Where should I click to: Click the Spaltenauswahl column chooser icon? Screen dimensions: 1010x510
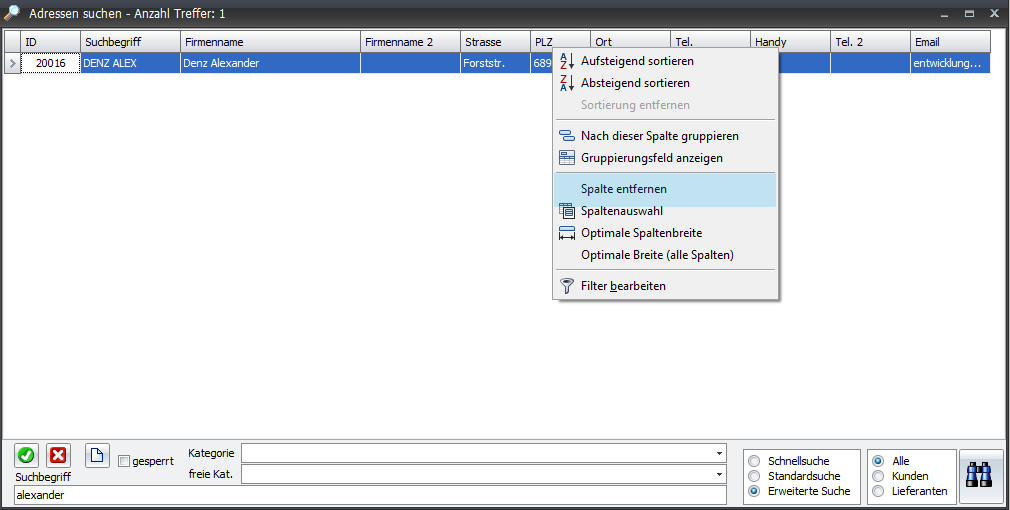point(567,211)
